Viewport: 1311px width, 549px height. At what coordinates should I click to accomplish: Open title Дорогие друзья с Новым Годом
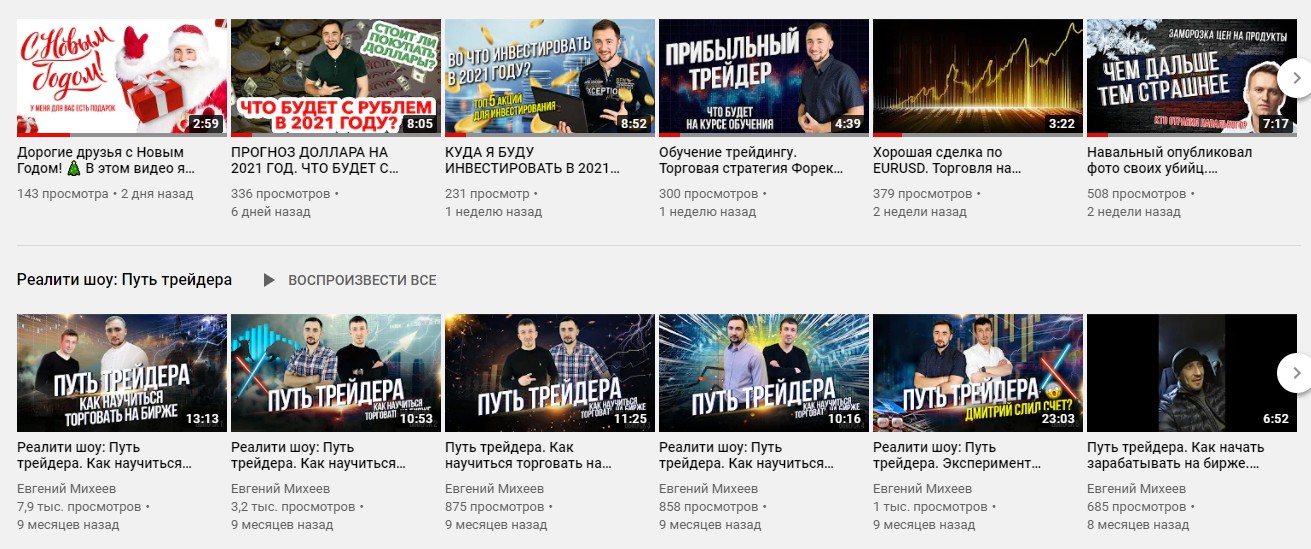tap(108, 161)
